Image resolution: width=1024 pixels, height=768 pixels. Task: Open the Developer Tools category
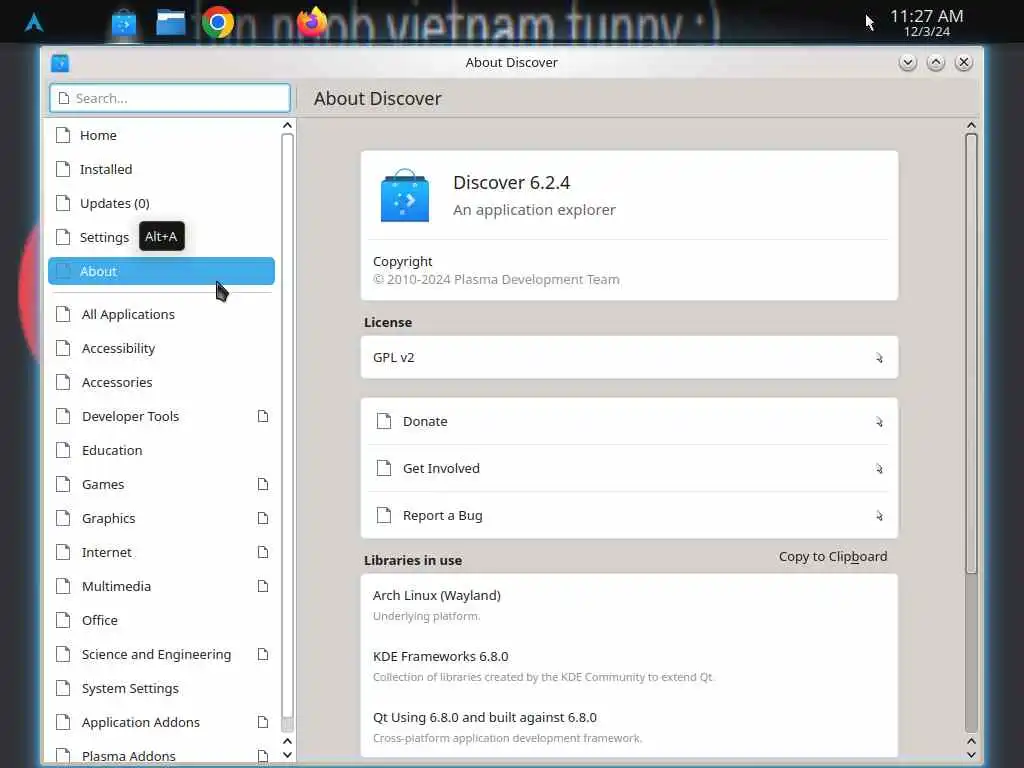coord(161,416)
